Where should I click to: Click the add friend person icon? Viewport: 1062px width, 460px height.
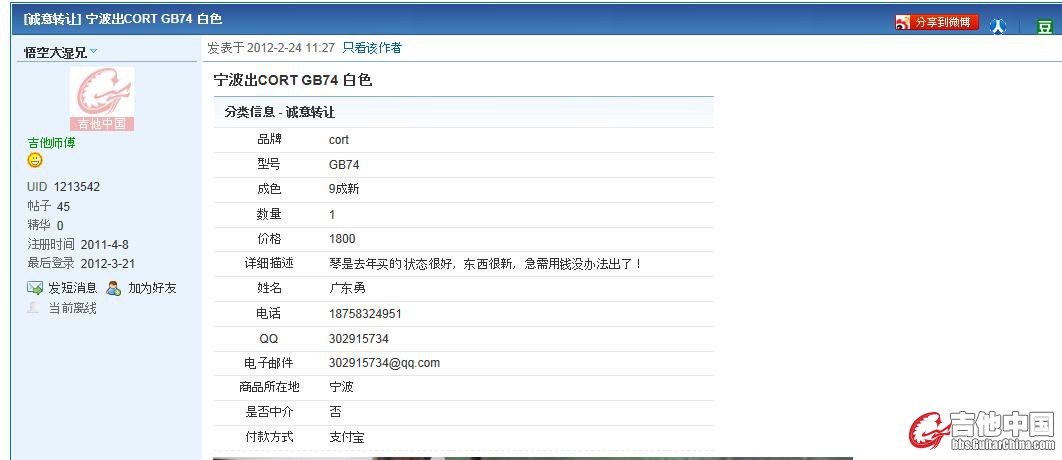113,288
